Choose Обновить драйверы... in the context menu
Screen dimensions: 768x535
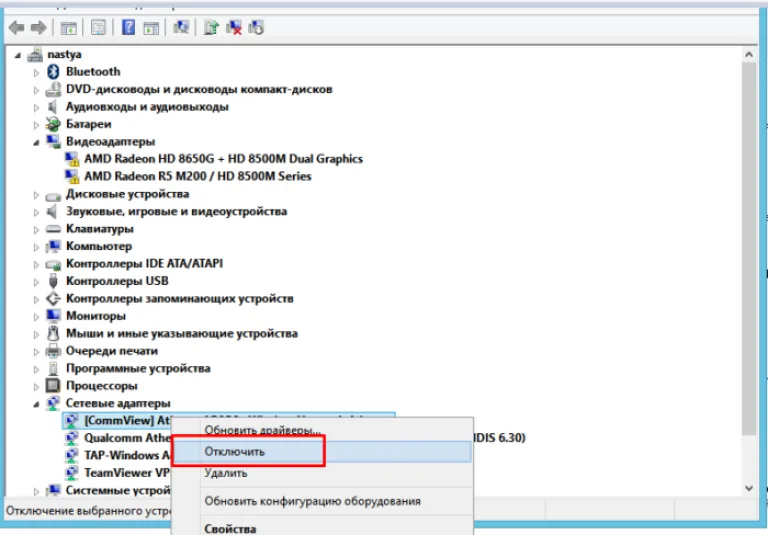(262, 430)
